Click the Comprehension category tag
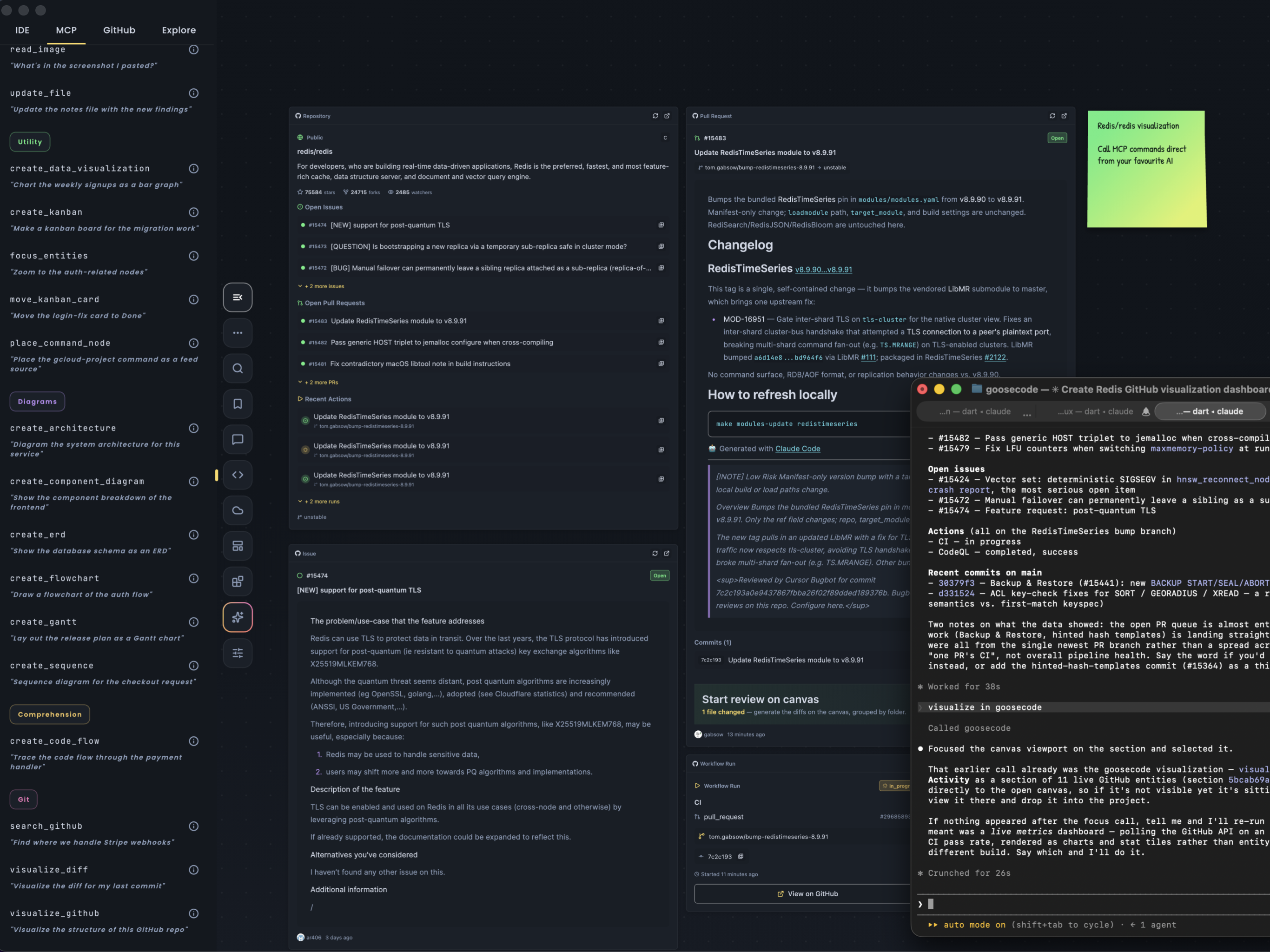The width and height of the screenshot is (1270, 952). pyautogui.click(x=49, y=714)
